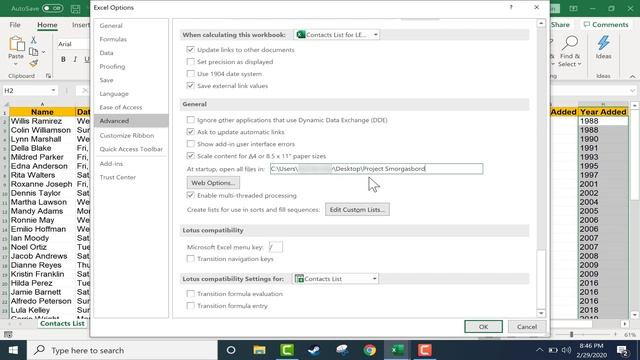This screenshot has height=360, width=640.
Task: Click the volume speaker tray icon
Action: click(x=566, y=350)
